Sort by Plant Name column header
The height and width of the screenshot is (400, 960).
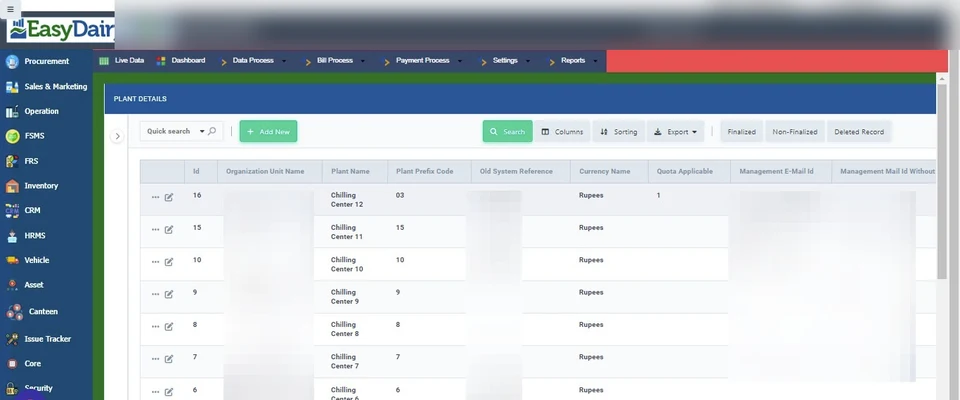tap(355, 172)
